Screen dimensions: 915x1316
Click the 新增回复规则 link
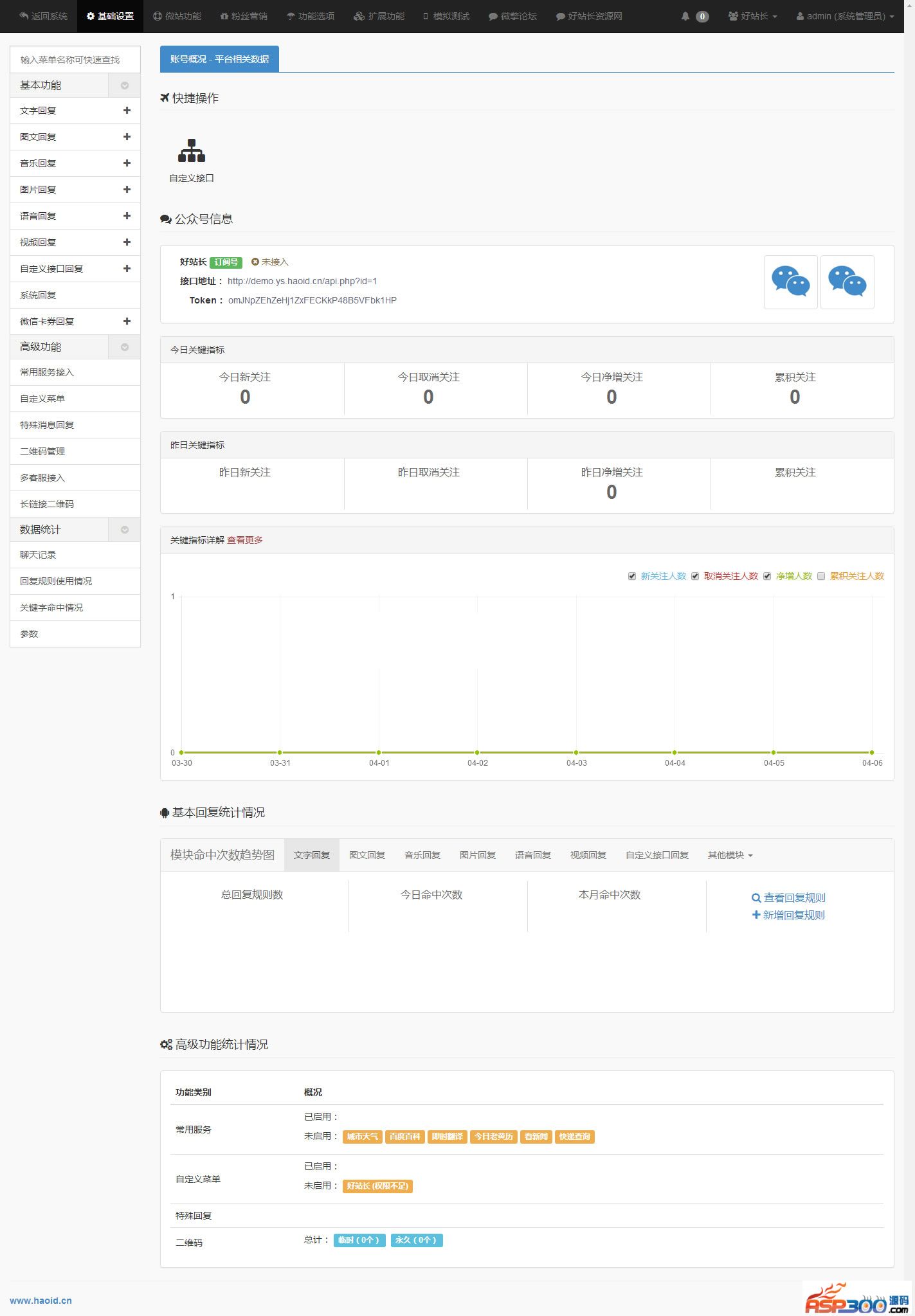[788, 915]
